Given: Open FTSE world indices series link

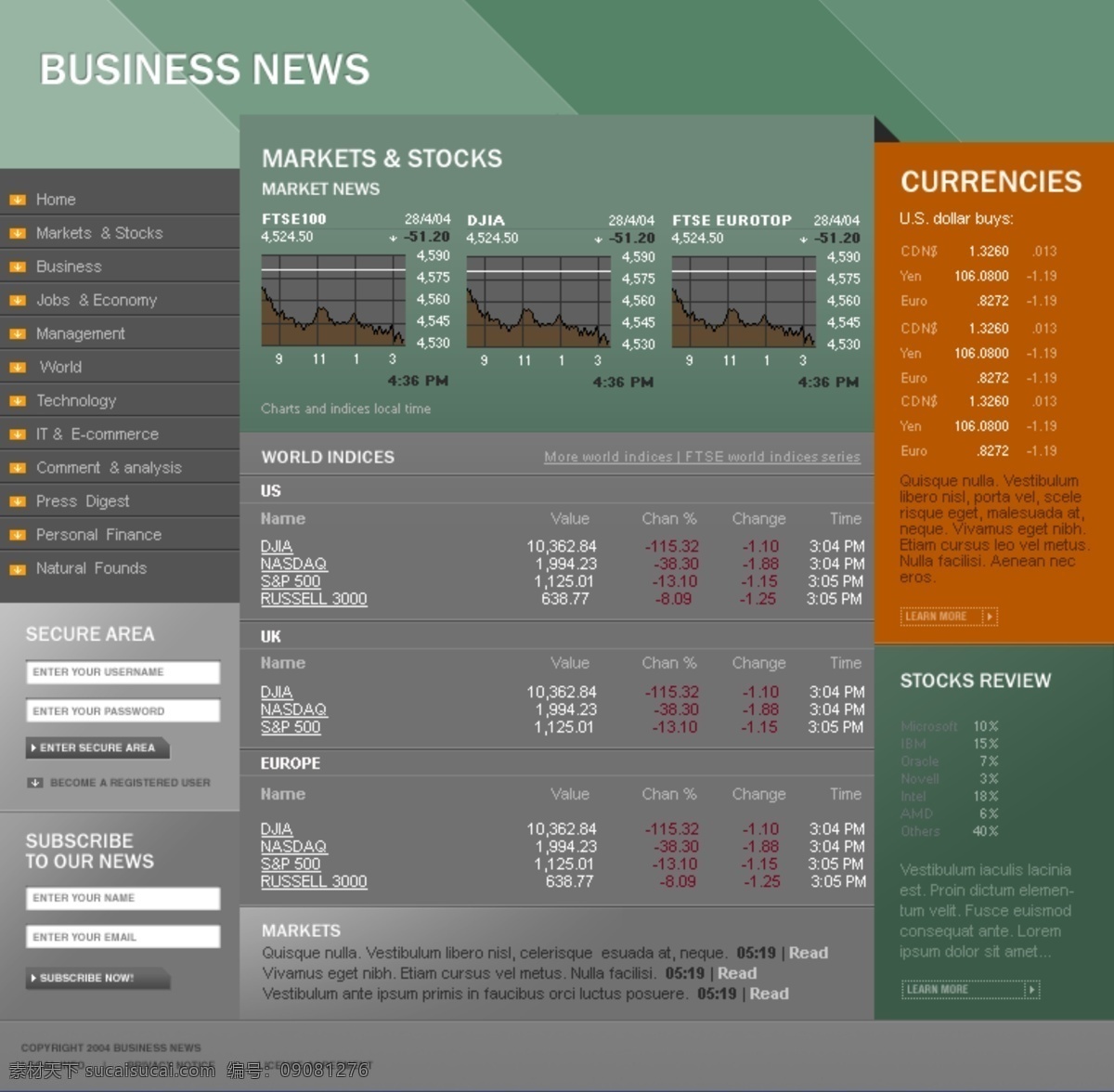Looking at the screenshot, I should coord(772,457).
